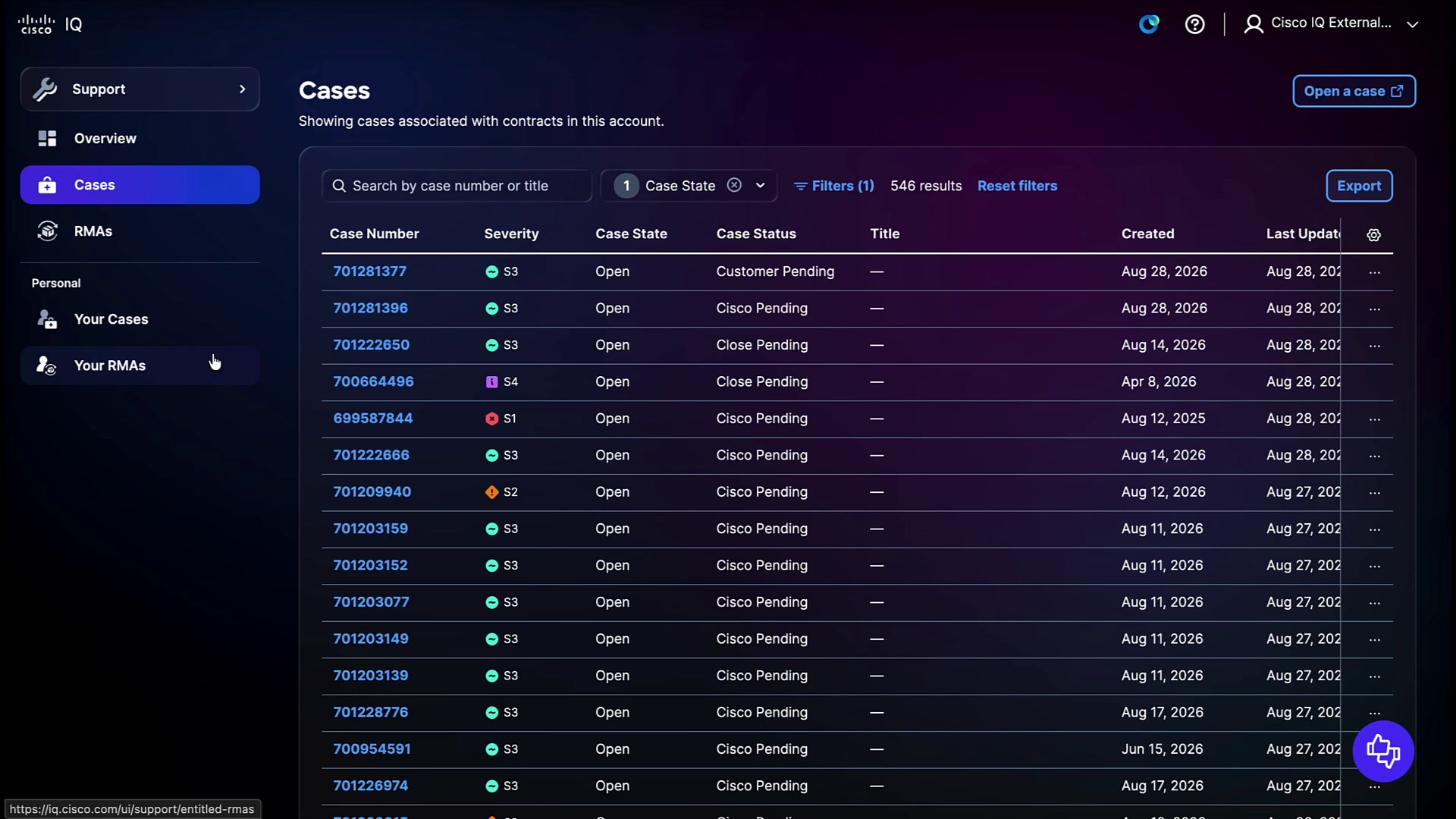Sort by Severity column header

tap(511, 234)
